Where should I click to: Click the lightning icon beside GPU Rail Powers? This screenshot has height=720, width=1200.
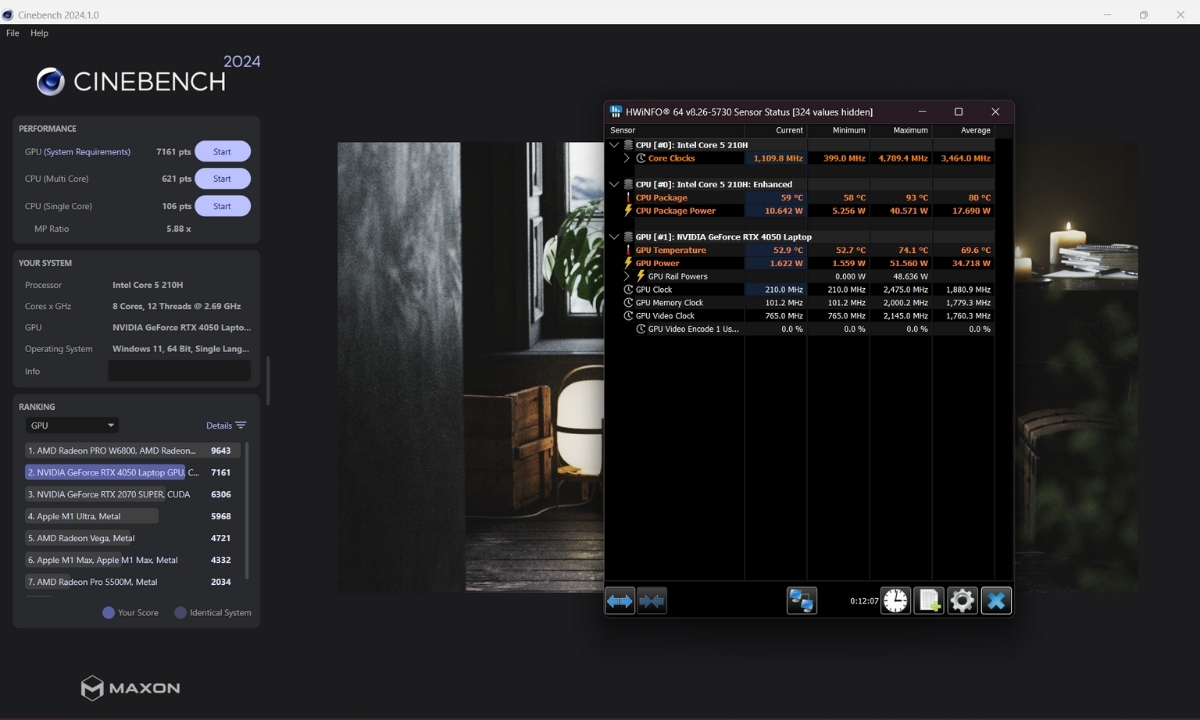click(x=641, y=276)
